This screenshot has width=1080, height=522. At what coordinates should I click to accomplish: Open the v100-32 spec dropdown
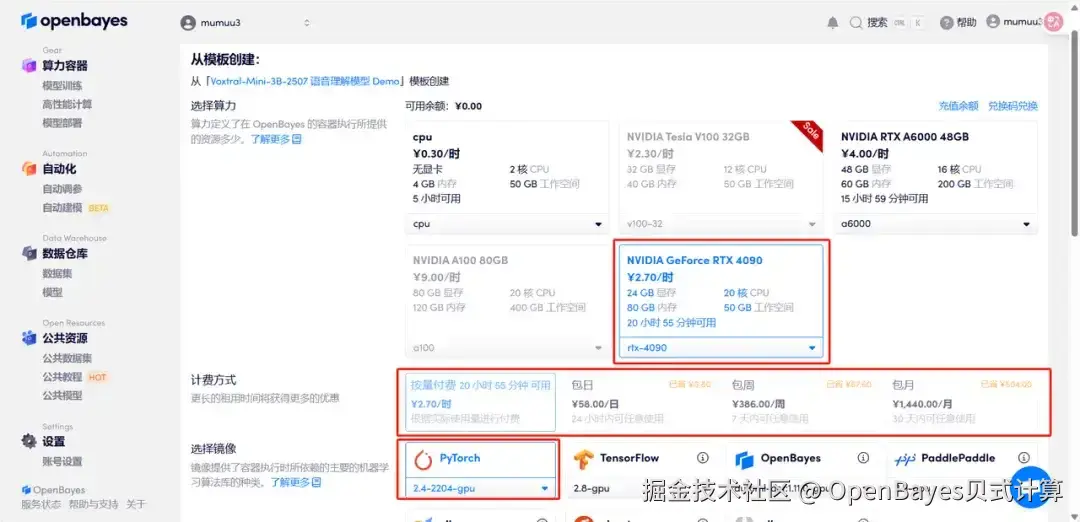click(721, 224)
